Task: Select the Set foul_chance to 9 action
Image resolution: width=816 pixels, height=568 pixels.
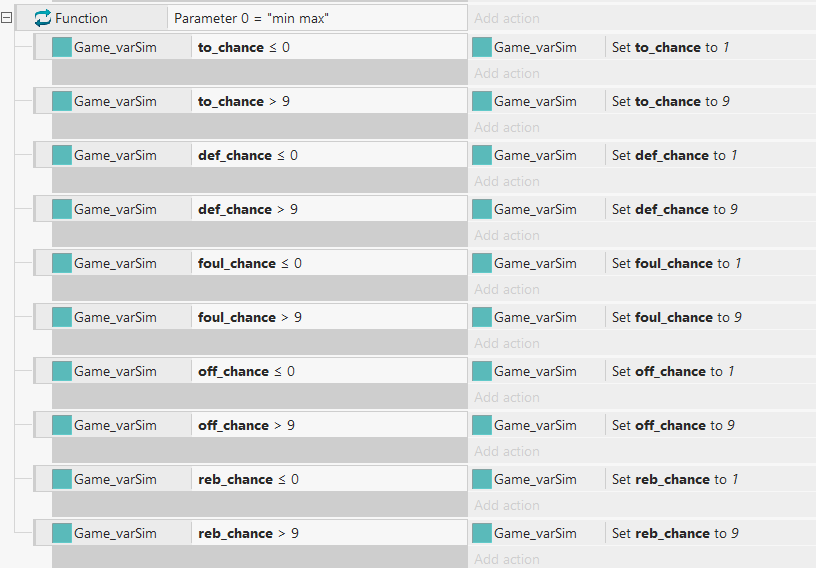Action: pos(710,317)
